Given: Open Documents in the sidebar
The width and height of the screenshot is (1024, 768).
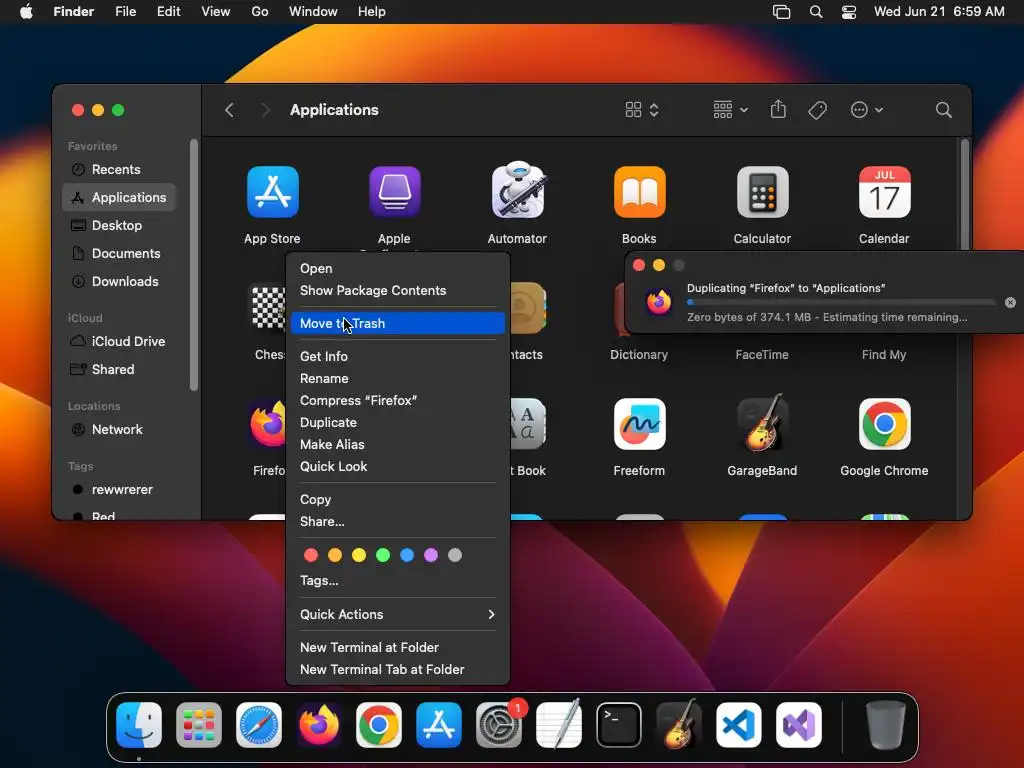Looking at the screenshot, I should (119, 253).
